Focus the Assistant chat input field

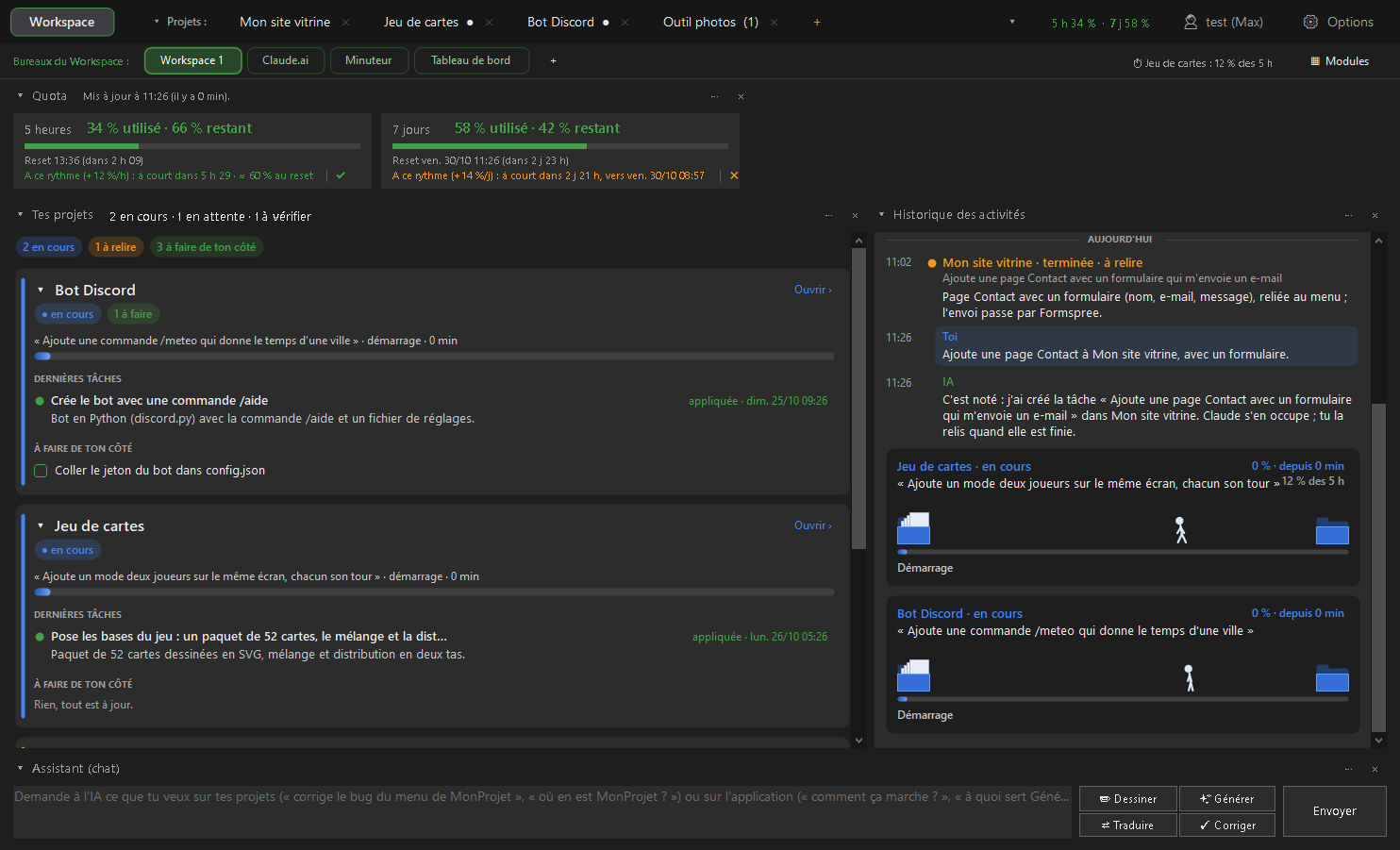click(x=543, y=811)
